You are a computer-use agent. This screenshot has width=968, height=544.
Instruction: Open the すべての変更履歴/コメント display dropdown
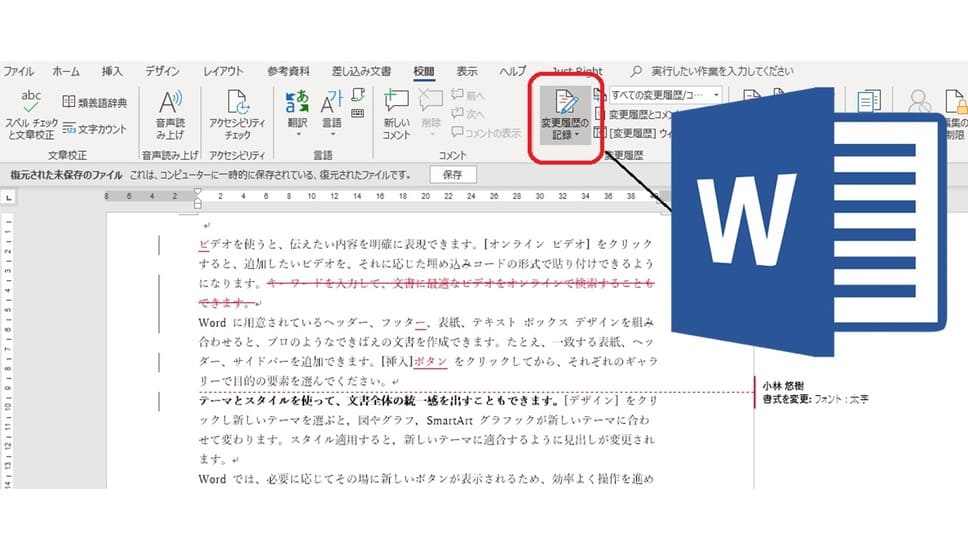click(x=666, y=95)
